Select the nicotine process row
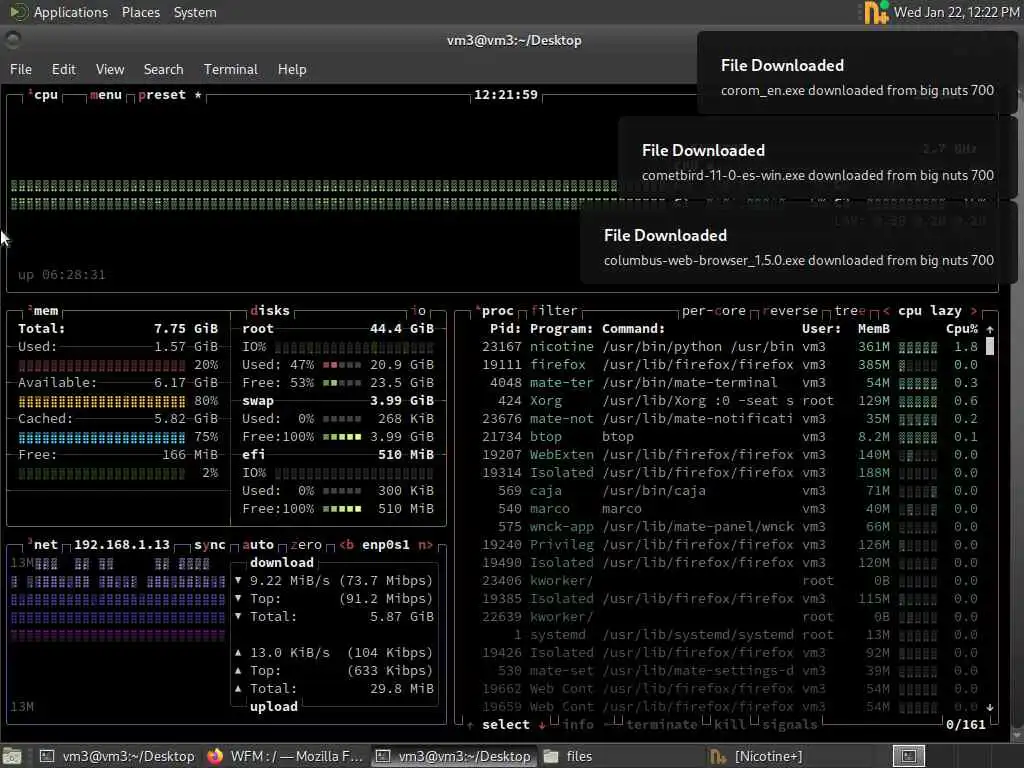This screenshot has width=1024, height=768. (x=729, y=347)
